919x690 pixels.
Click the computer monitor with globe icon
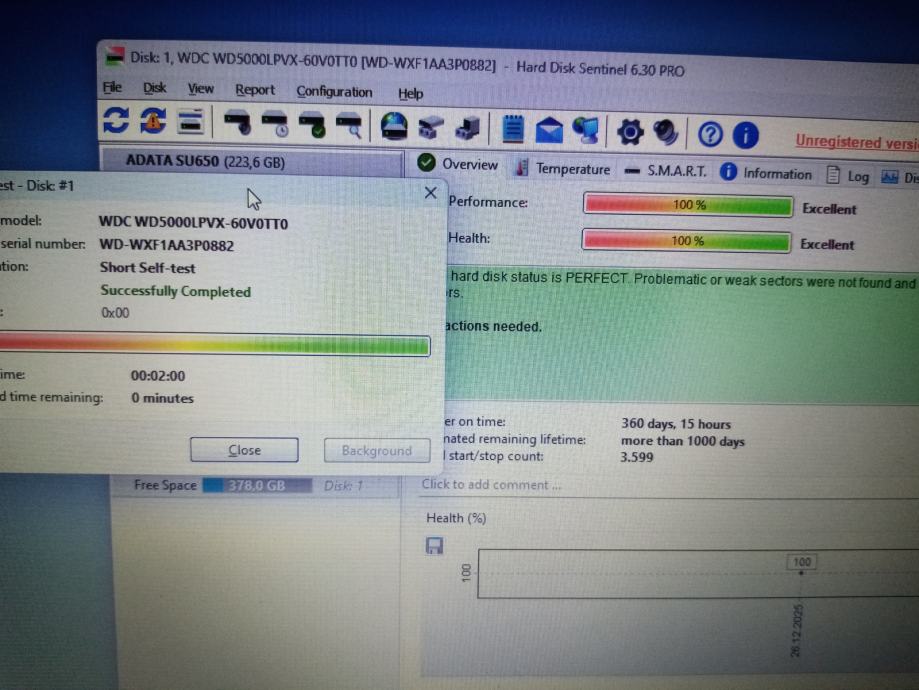[586, 131]
